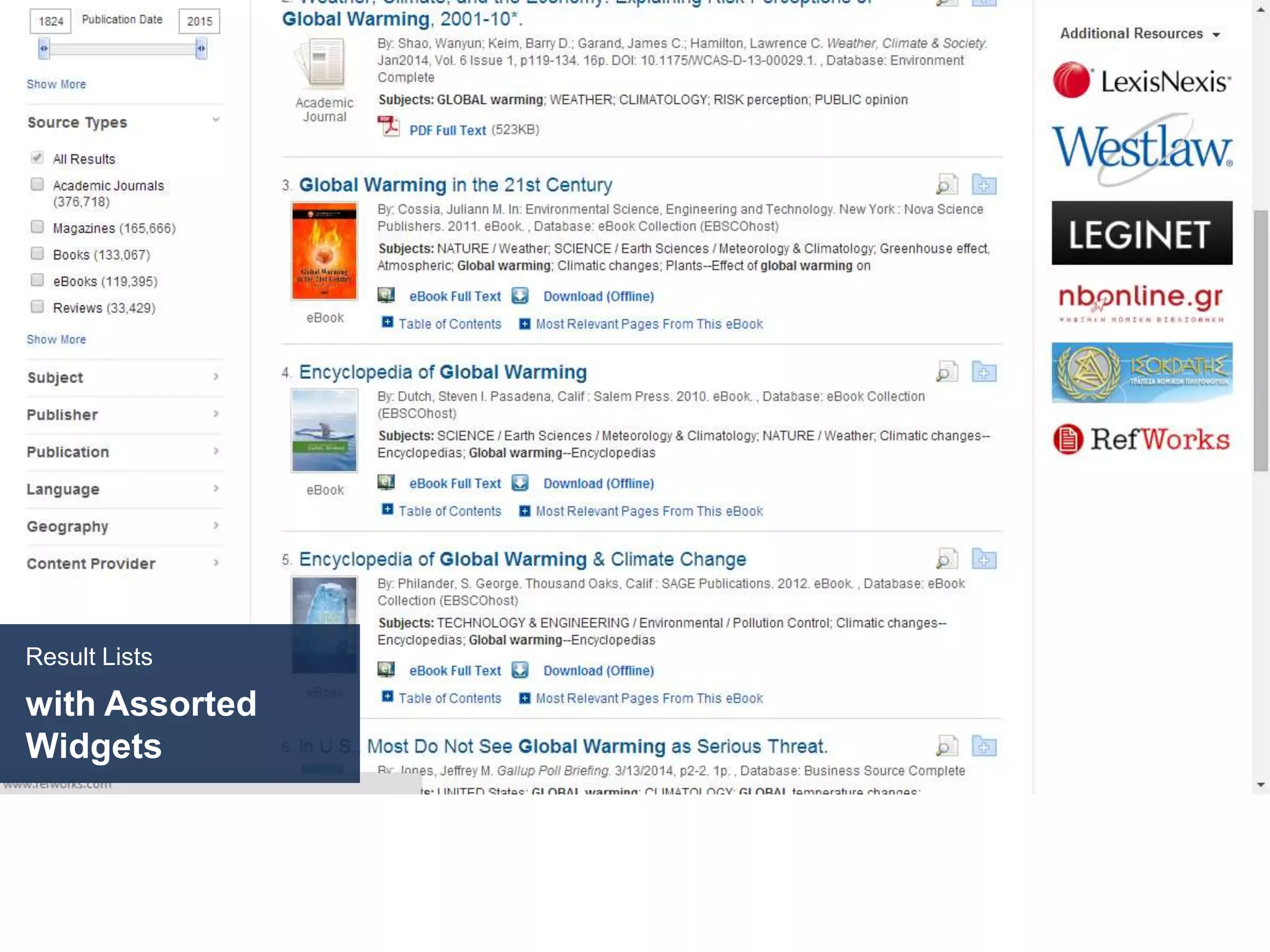Check the Magazines source type
This screenshot has height=952, width=1270.
tap(37, 227)
